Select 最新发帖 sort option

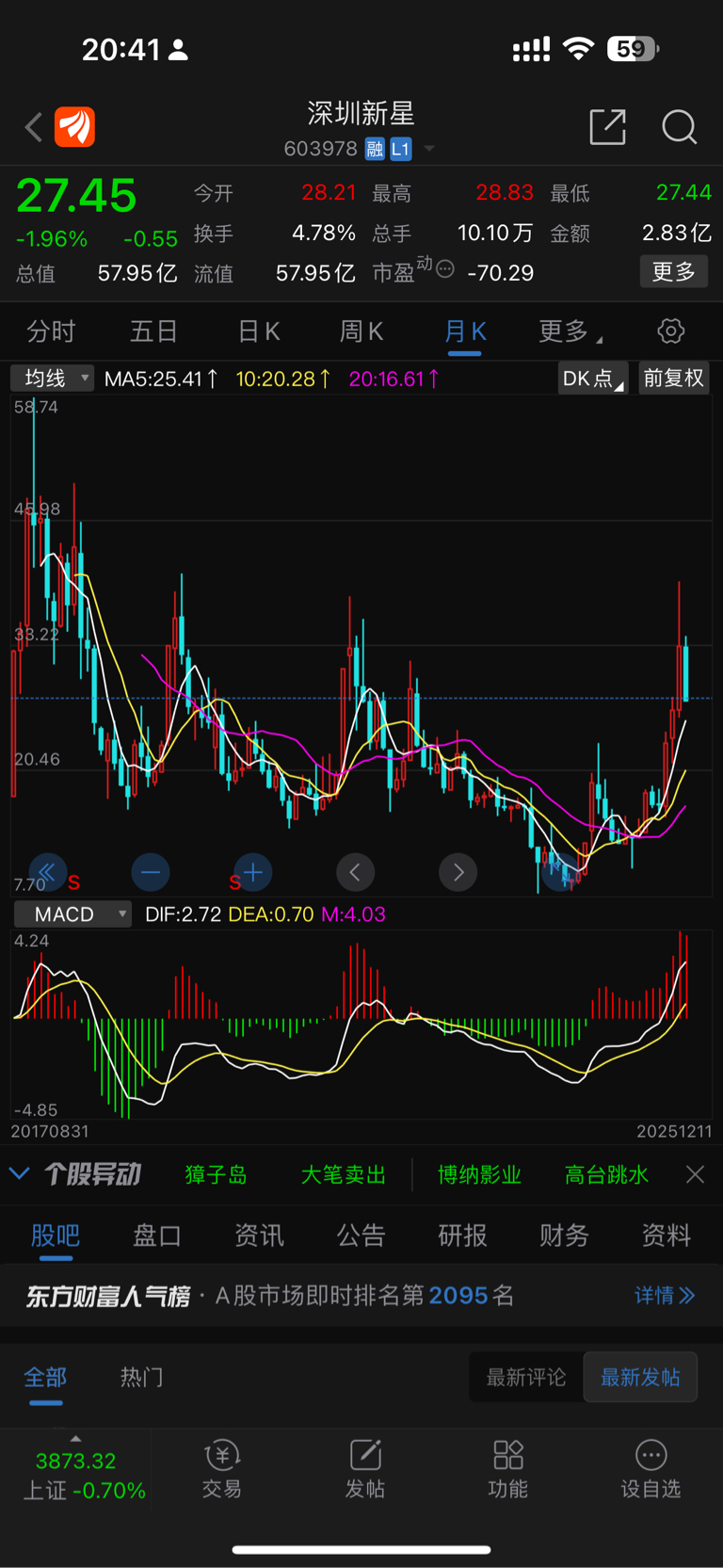click(x=640, y=1377)
